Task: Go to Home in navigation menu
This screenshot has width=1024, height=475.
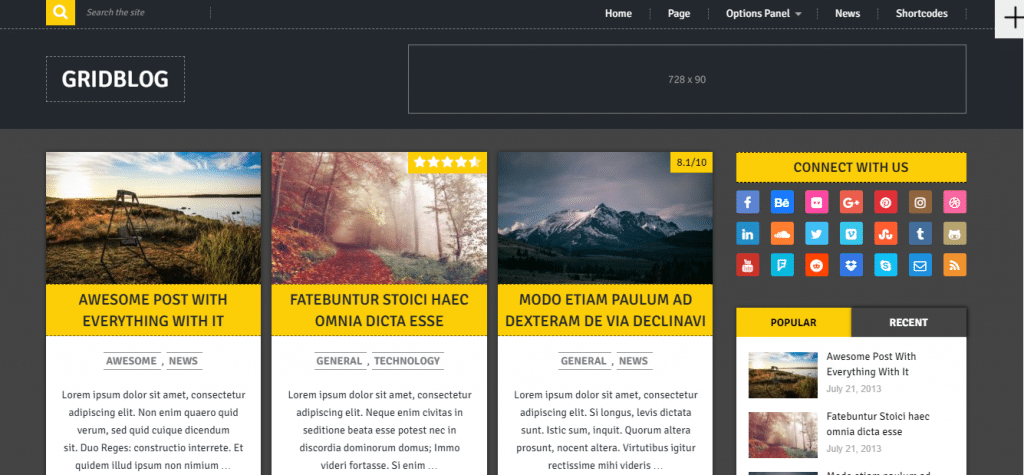Action: 618,13
